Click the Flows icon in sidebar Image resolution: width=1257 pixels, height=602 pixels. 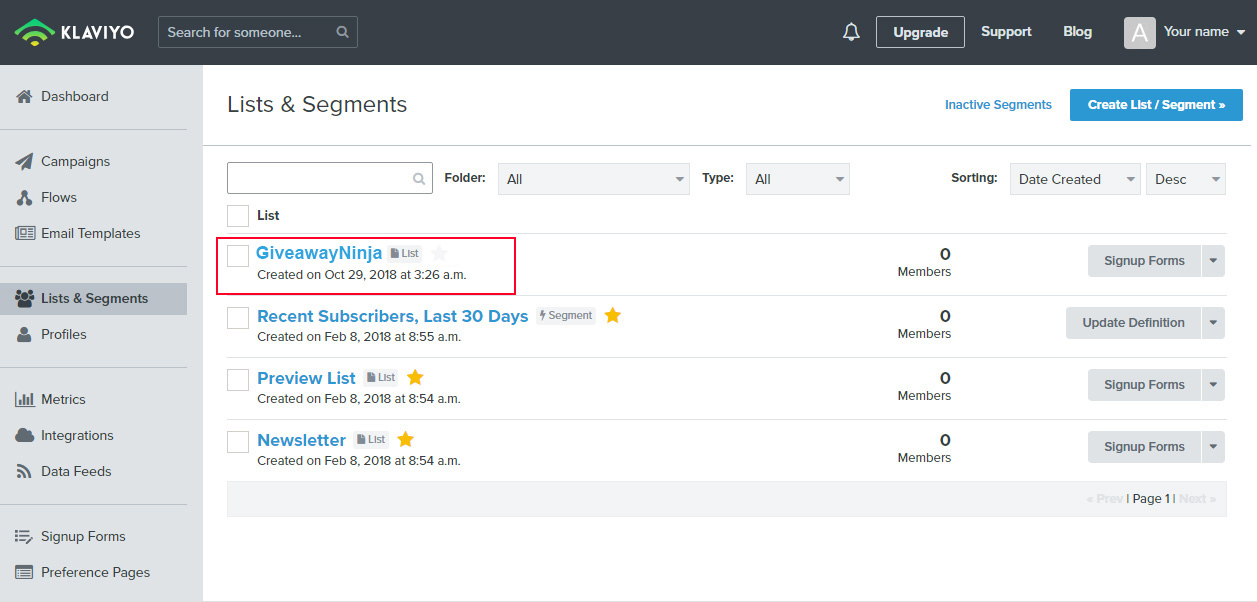pyautogui.click(x=24, y=198)
